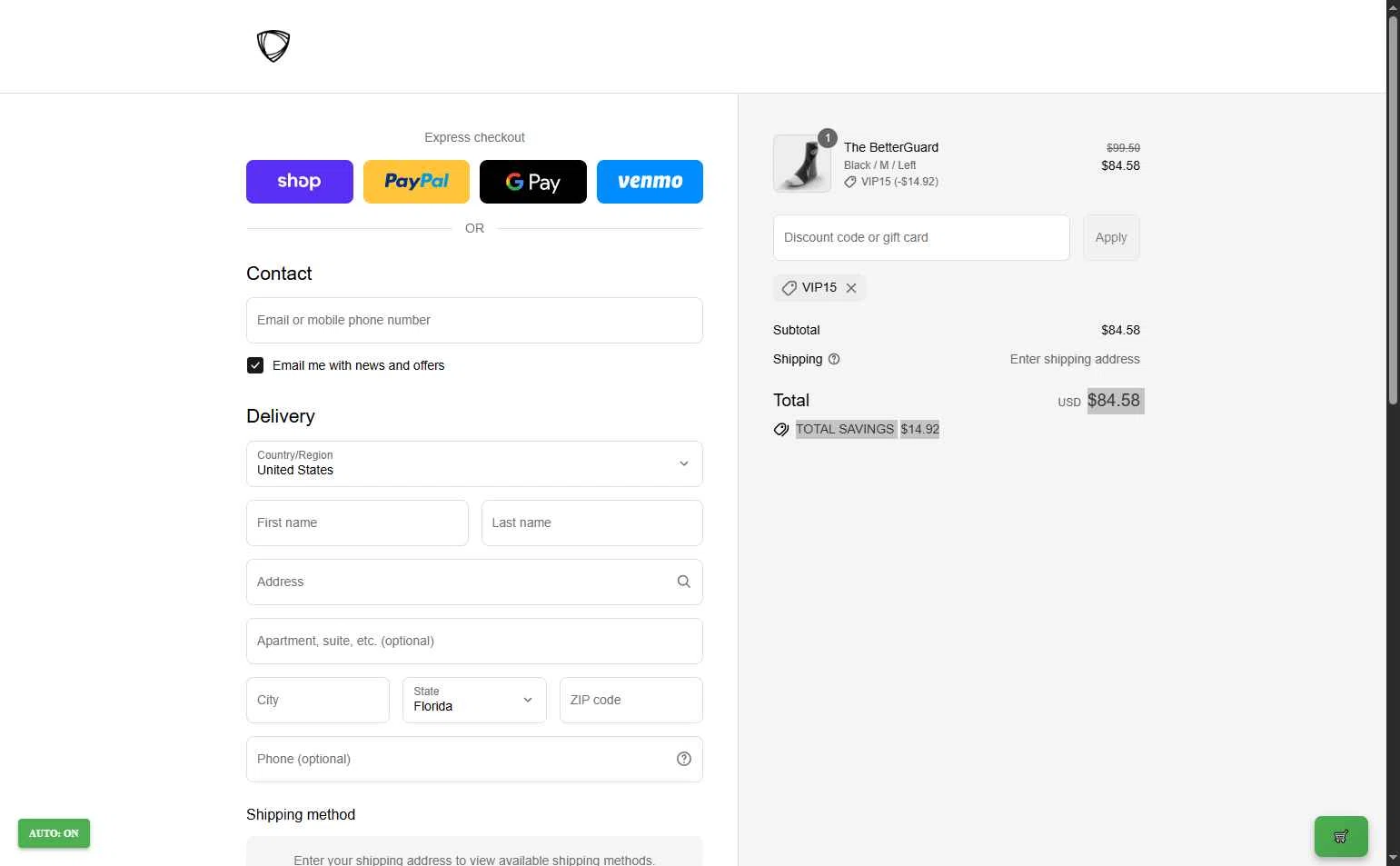
Task: Click the Black / M / Left variant text
Action: (x=879, y=165)
